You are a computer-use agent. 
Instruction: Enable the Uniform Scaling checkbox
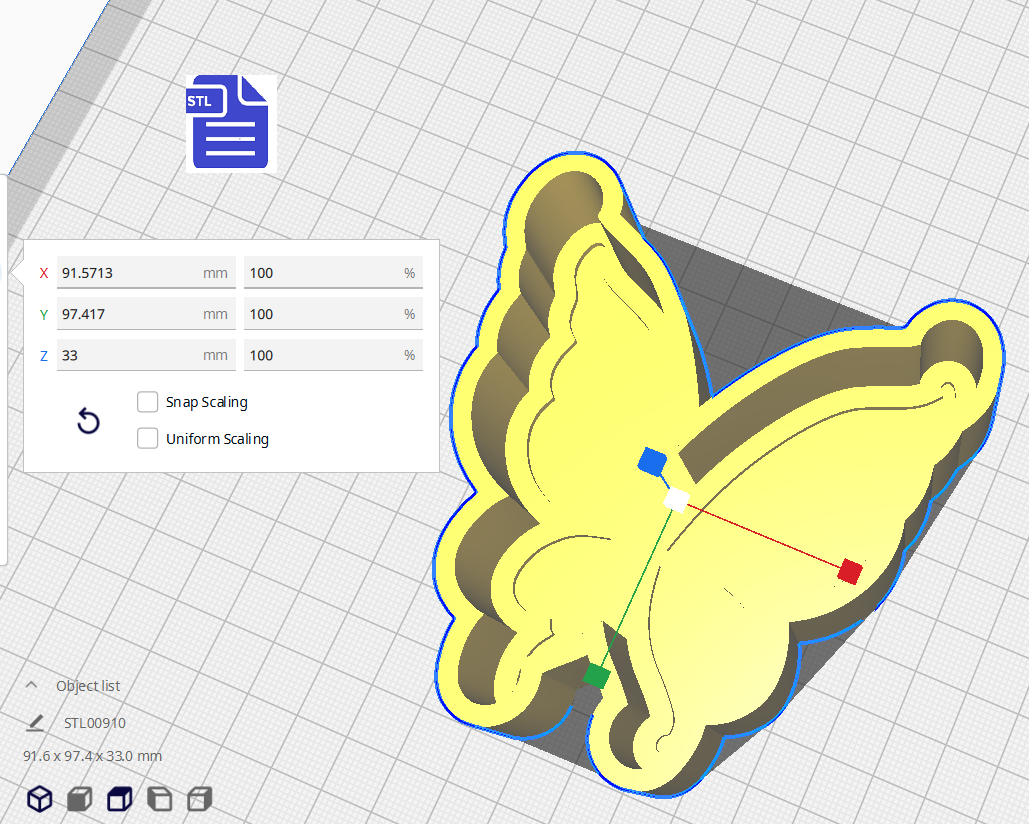[x=148, y=439]
